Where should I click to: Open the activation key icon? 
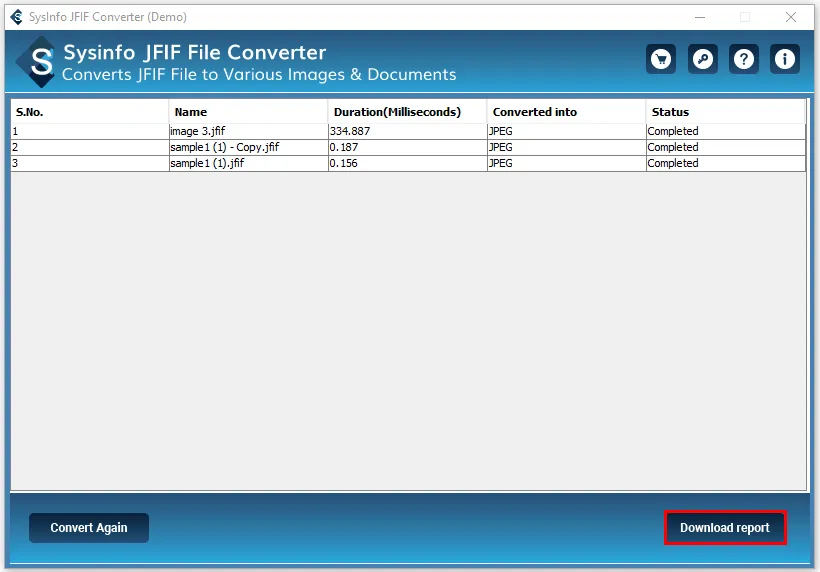[702, 60]
